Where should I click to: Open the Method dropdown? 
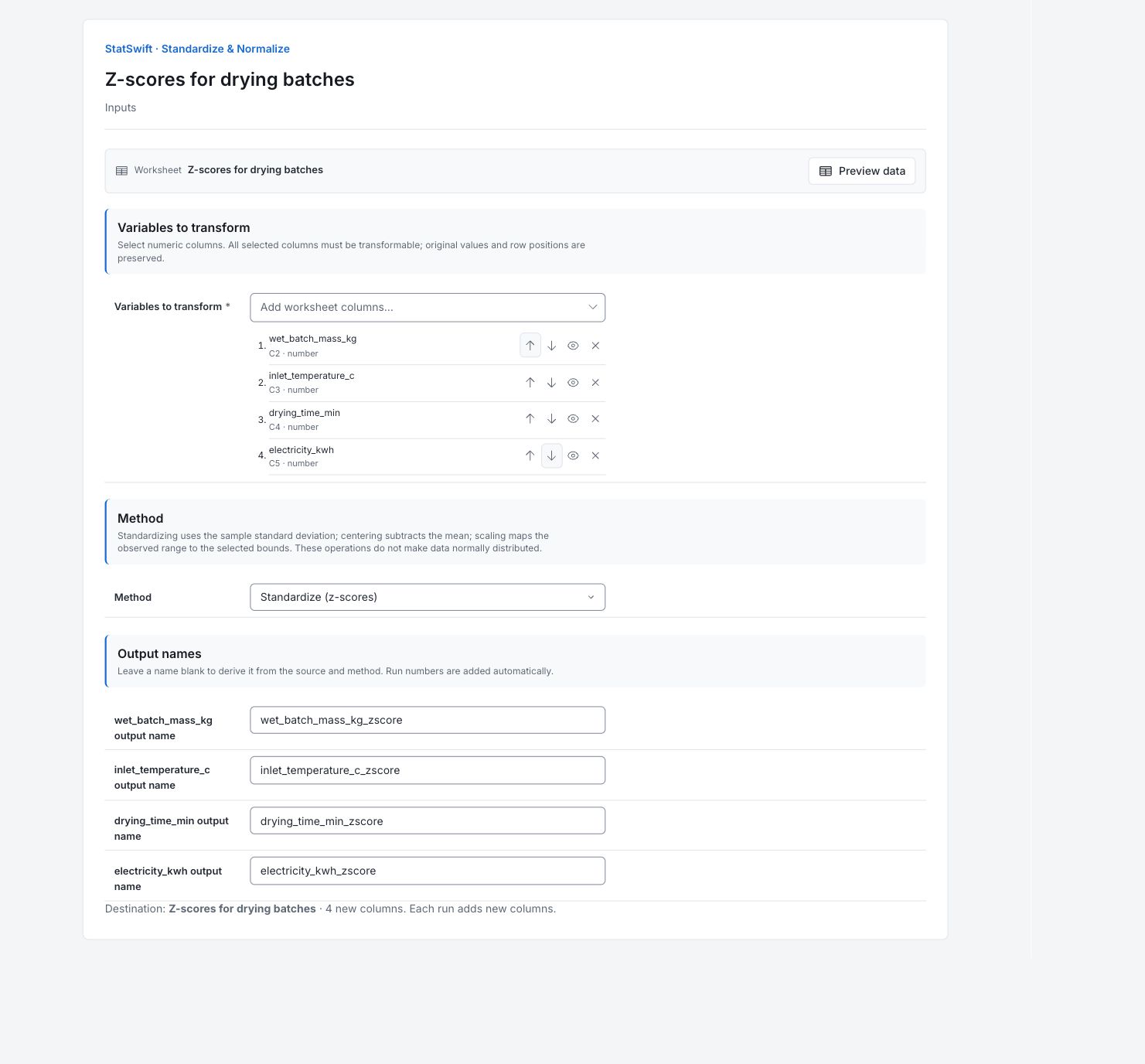point(428,597)
